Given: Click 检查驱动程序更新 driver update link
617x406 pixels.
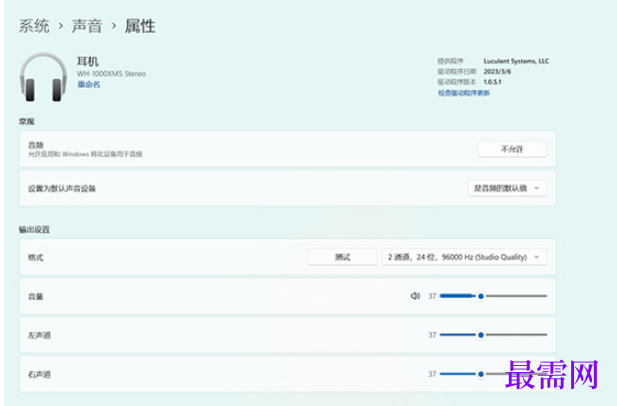Looking at the screenshot, I should point(464,93).
